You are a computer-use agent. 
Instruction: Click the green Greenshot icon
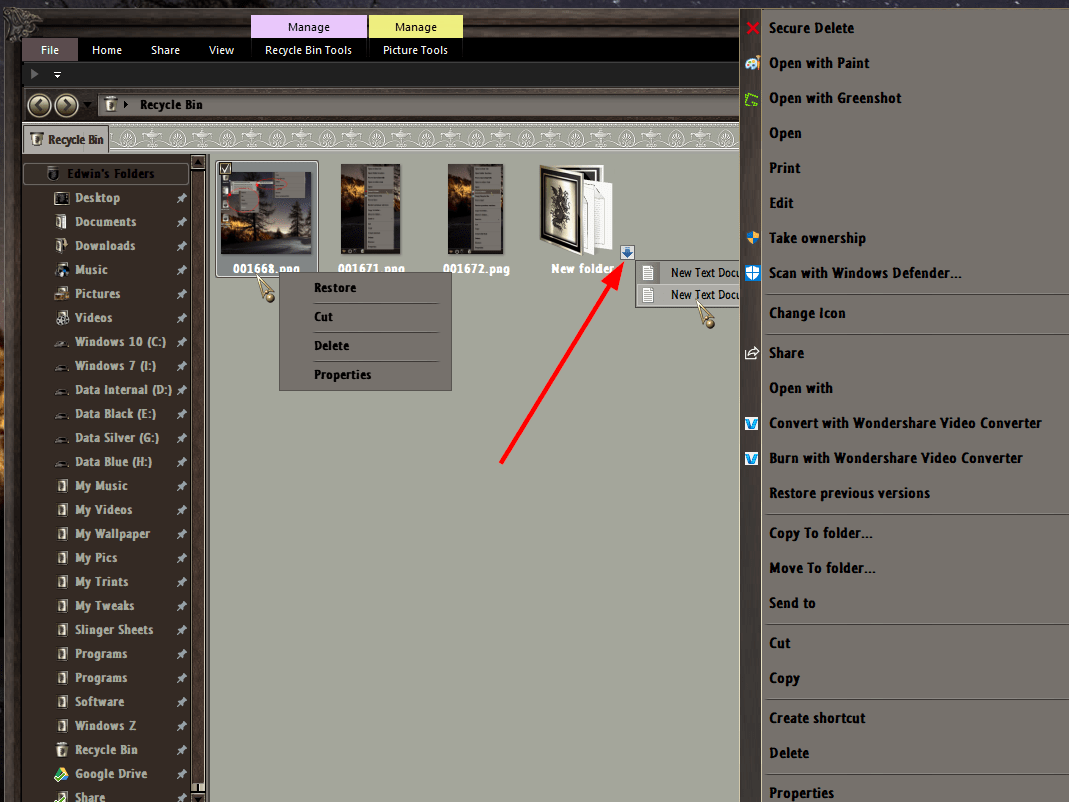click(x=752, y=99)
